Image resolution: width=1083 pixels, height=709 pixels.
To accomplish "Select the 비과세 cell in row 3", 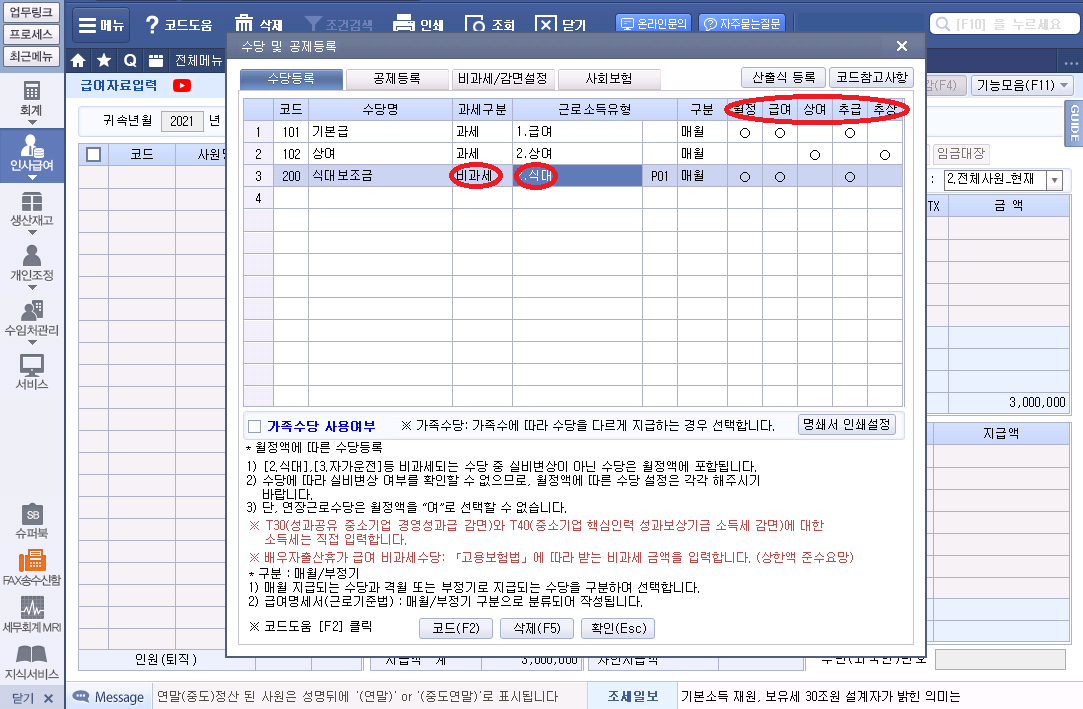I will [x=482, y=176].
